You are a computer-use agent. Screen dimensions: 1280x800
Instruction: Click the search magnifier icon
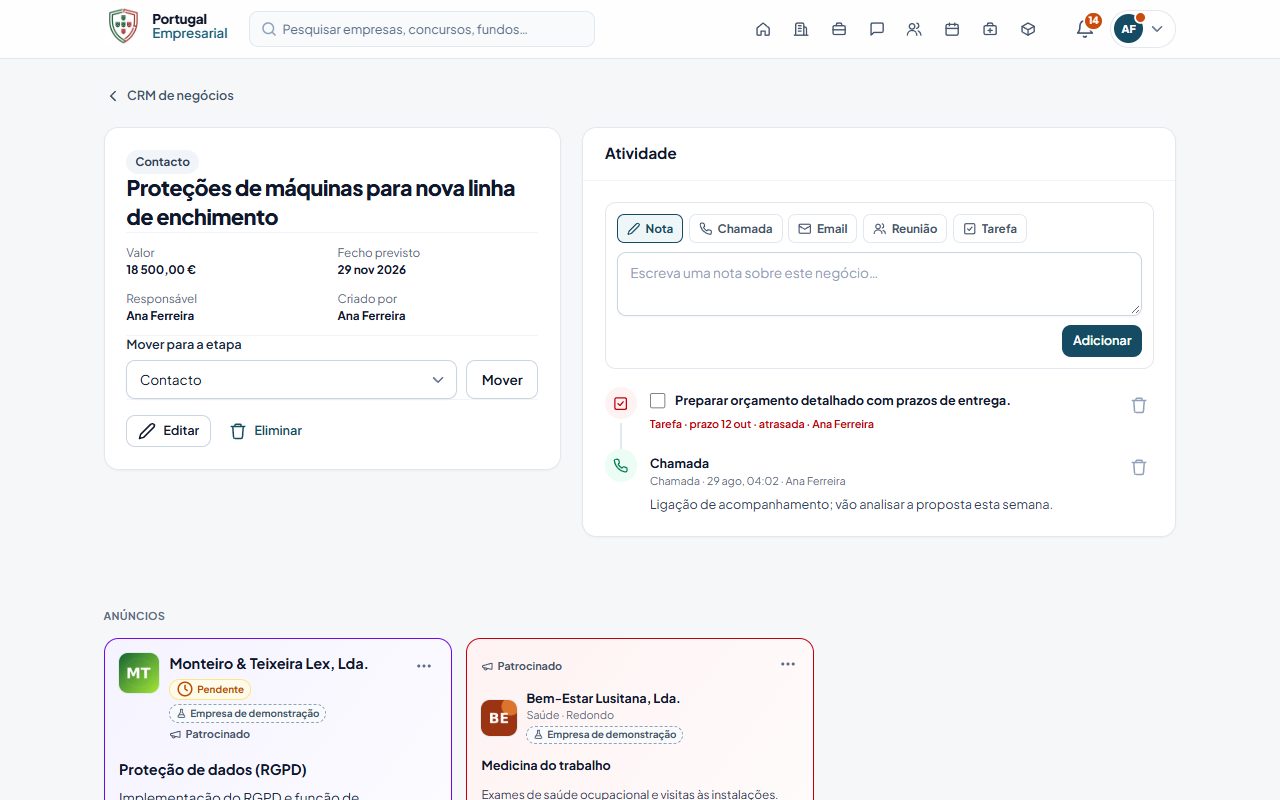[x=269, y=29]
